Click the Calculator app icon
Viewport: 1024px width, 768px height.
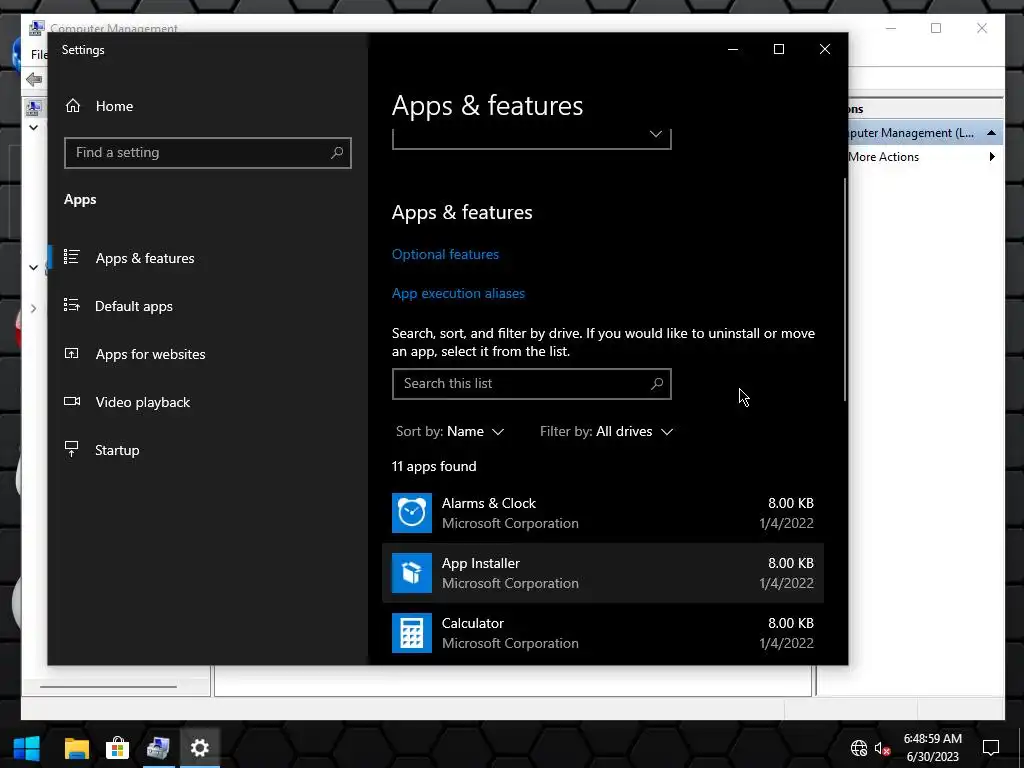[411, 633]
